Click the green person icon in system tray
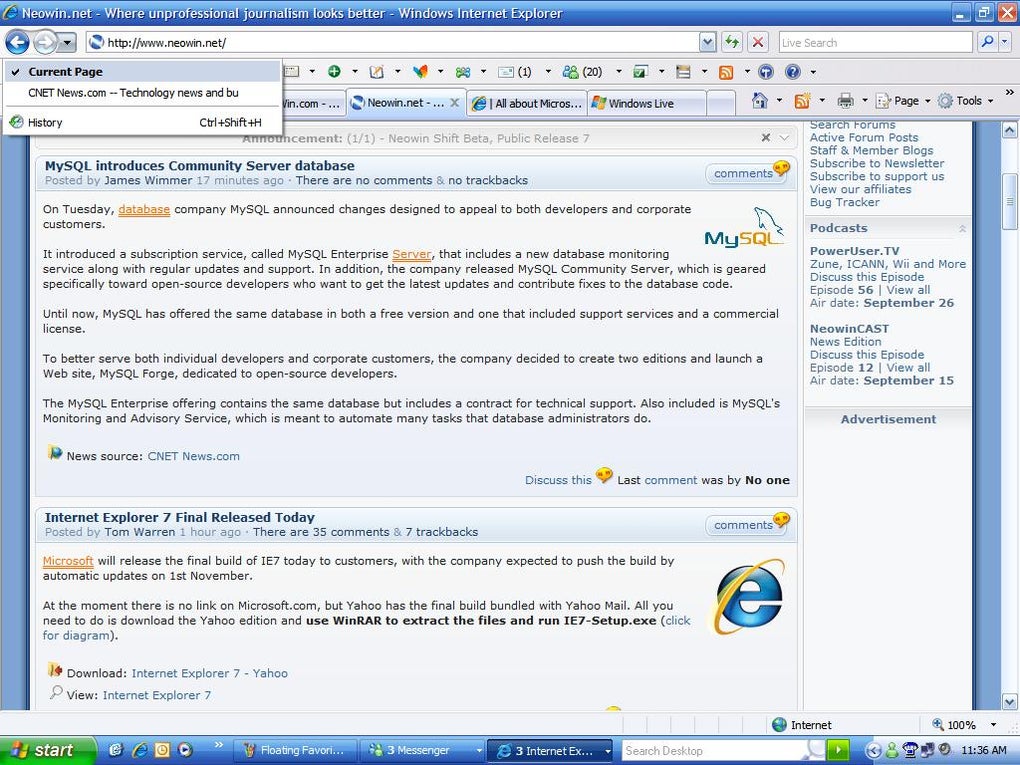1020x765 pixels. (892, 750)
